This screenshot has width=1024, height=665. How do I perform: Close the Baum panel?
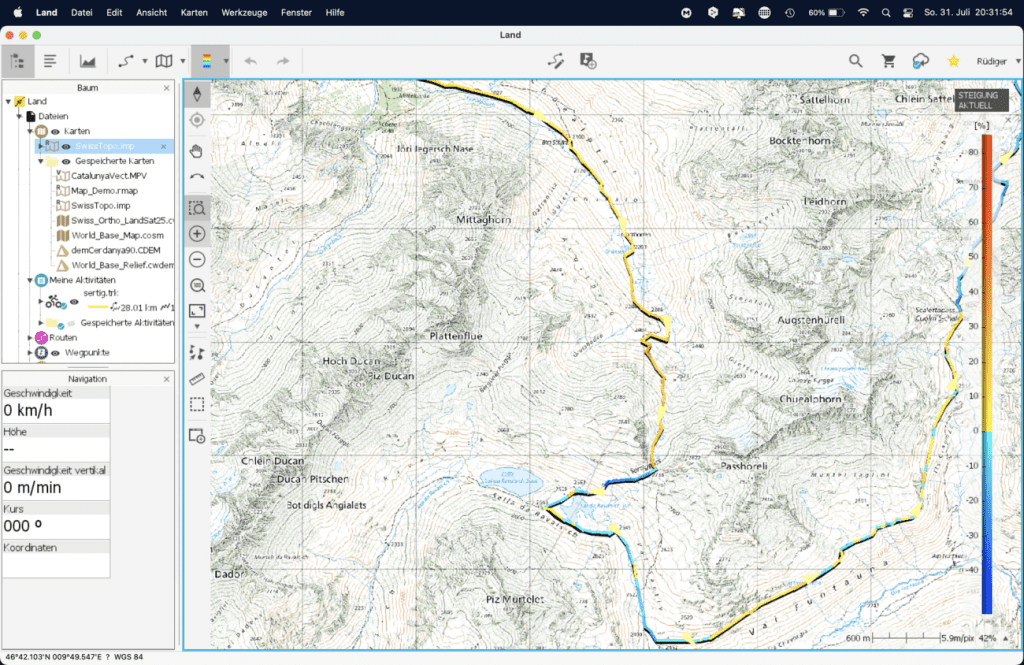164,87
